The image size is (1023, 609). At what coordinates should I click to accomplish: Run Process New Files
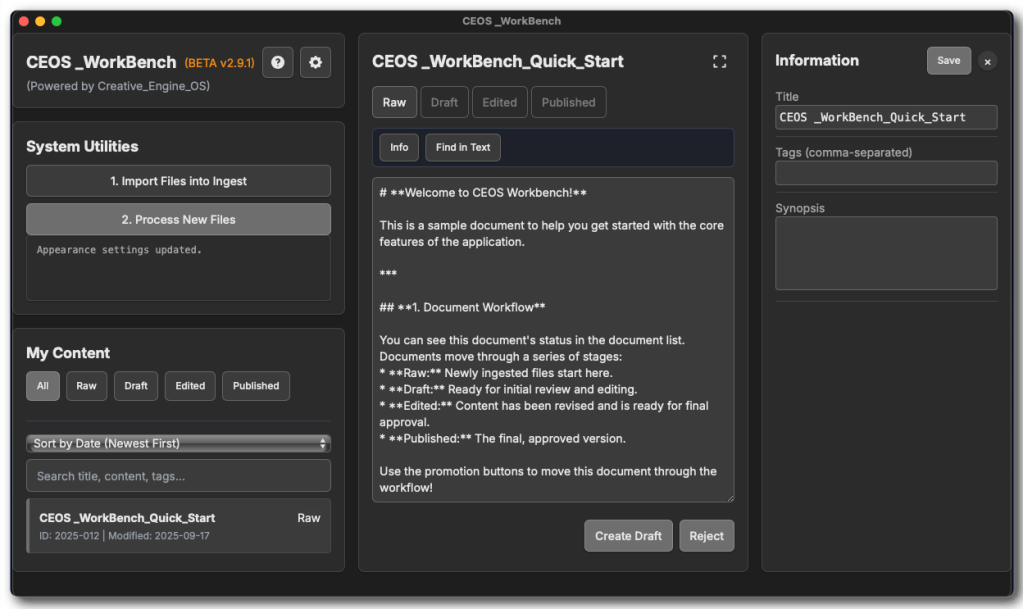point(178,219)
